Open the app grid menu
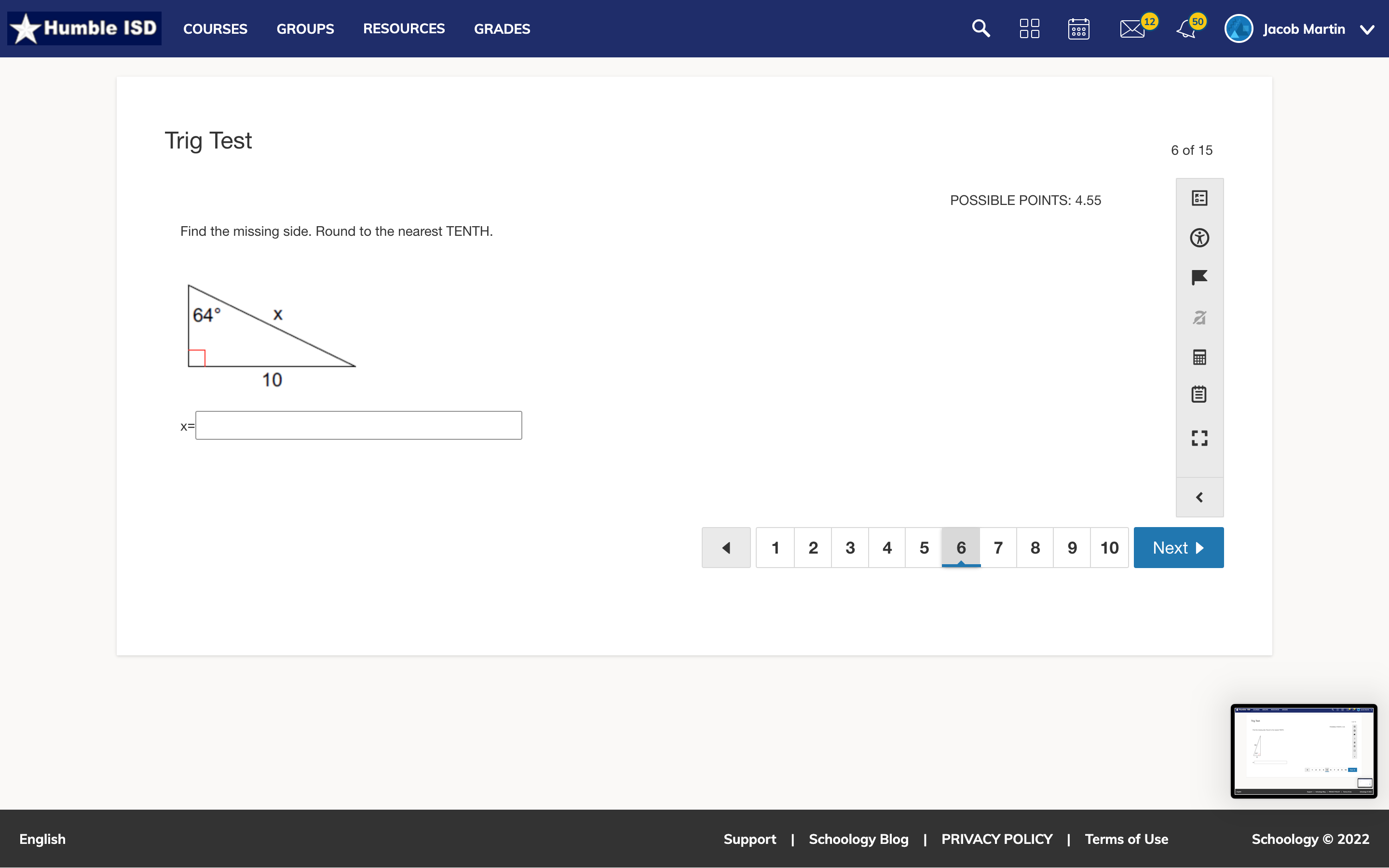This screenshot has width=1389, height=868. [1030, 28]
